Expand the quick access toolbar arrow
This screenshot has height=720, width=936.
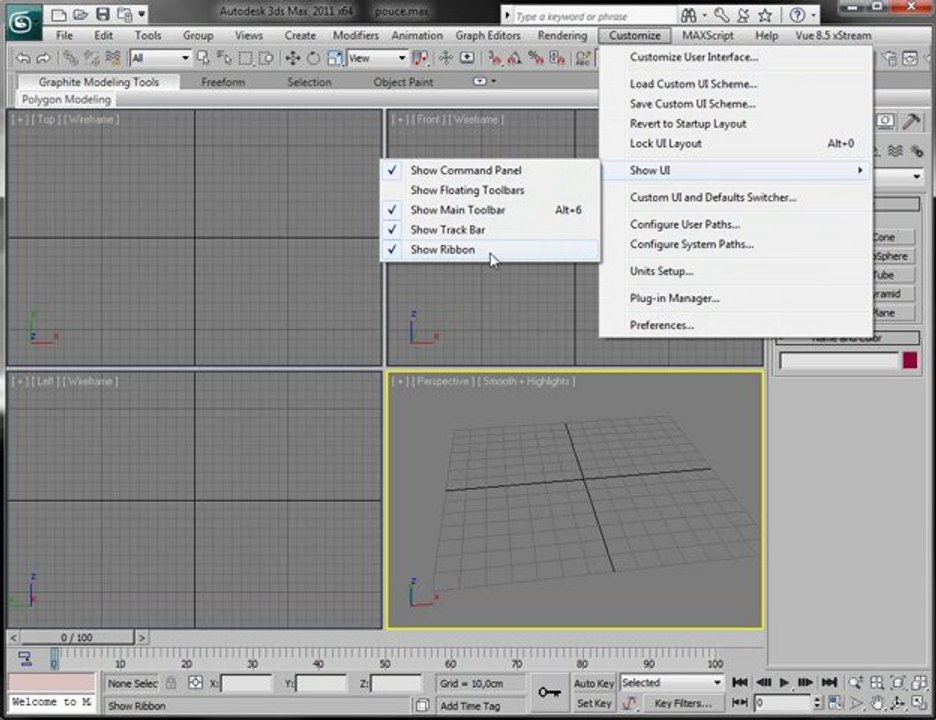[x=142, y=14]
